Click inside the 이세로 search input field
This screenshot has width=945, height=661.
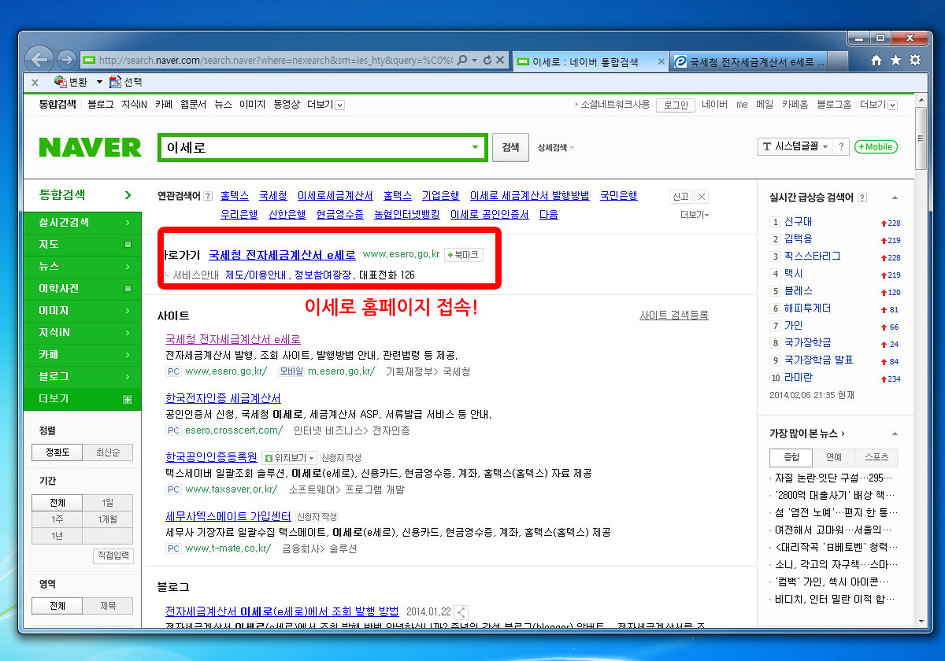313,148
